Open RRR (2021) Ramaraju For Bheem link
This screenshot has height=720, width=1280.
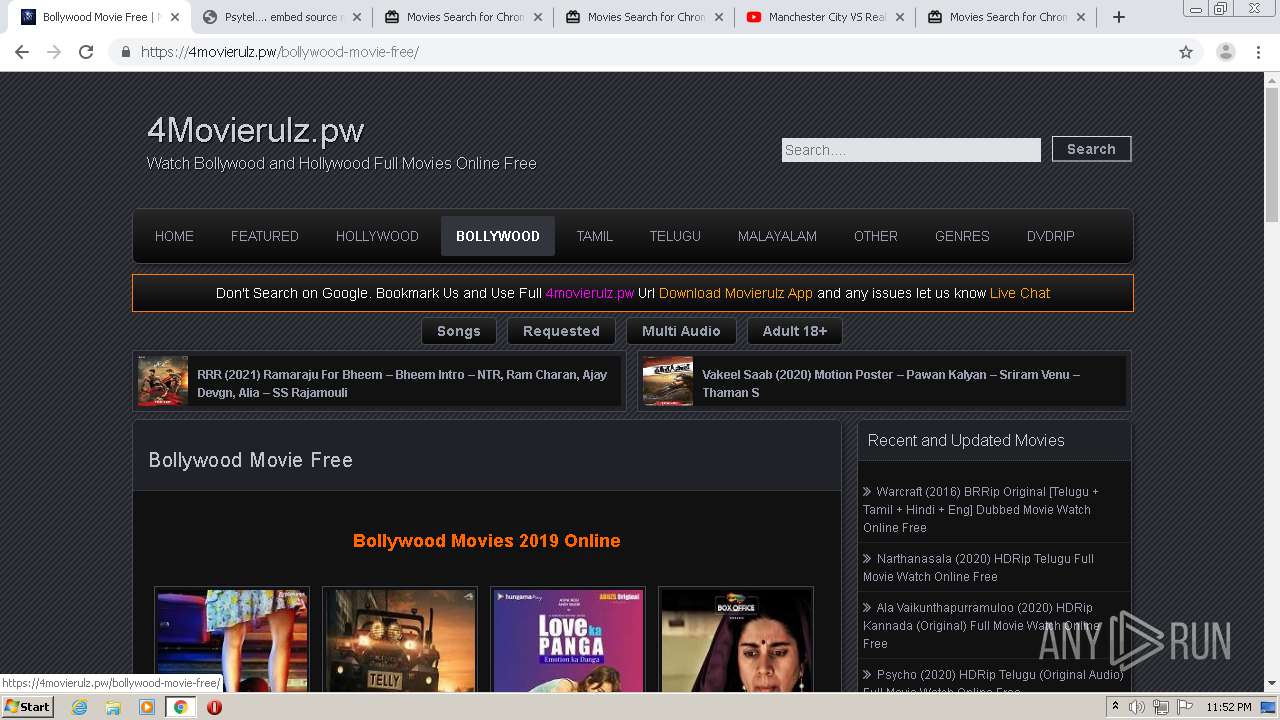(402, 383)
